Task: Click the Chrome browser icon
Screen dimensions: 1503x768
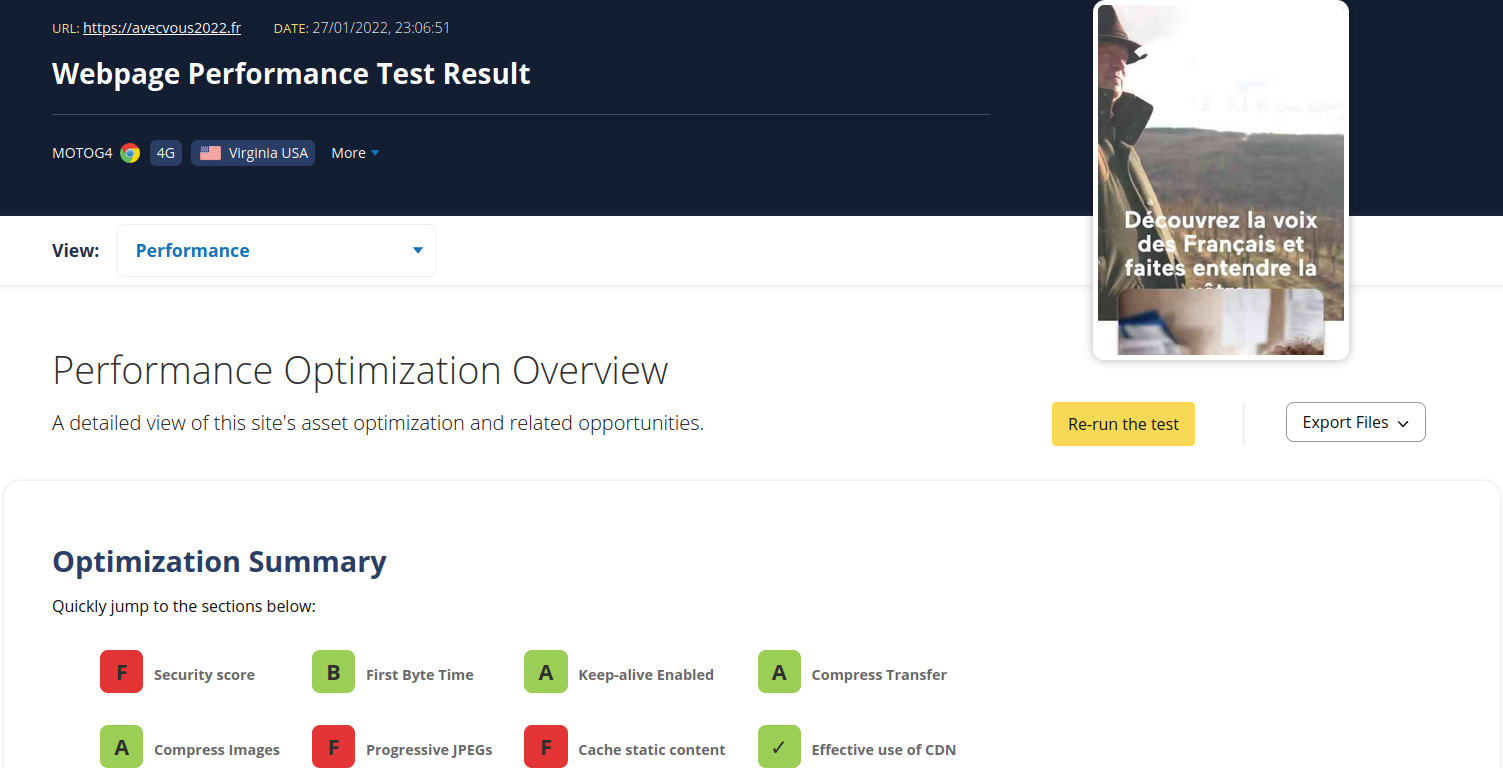Action: (x=129, y=152)
